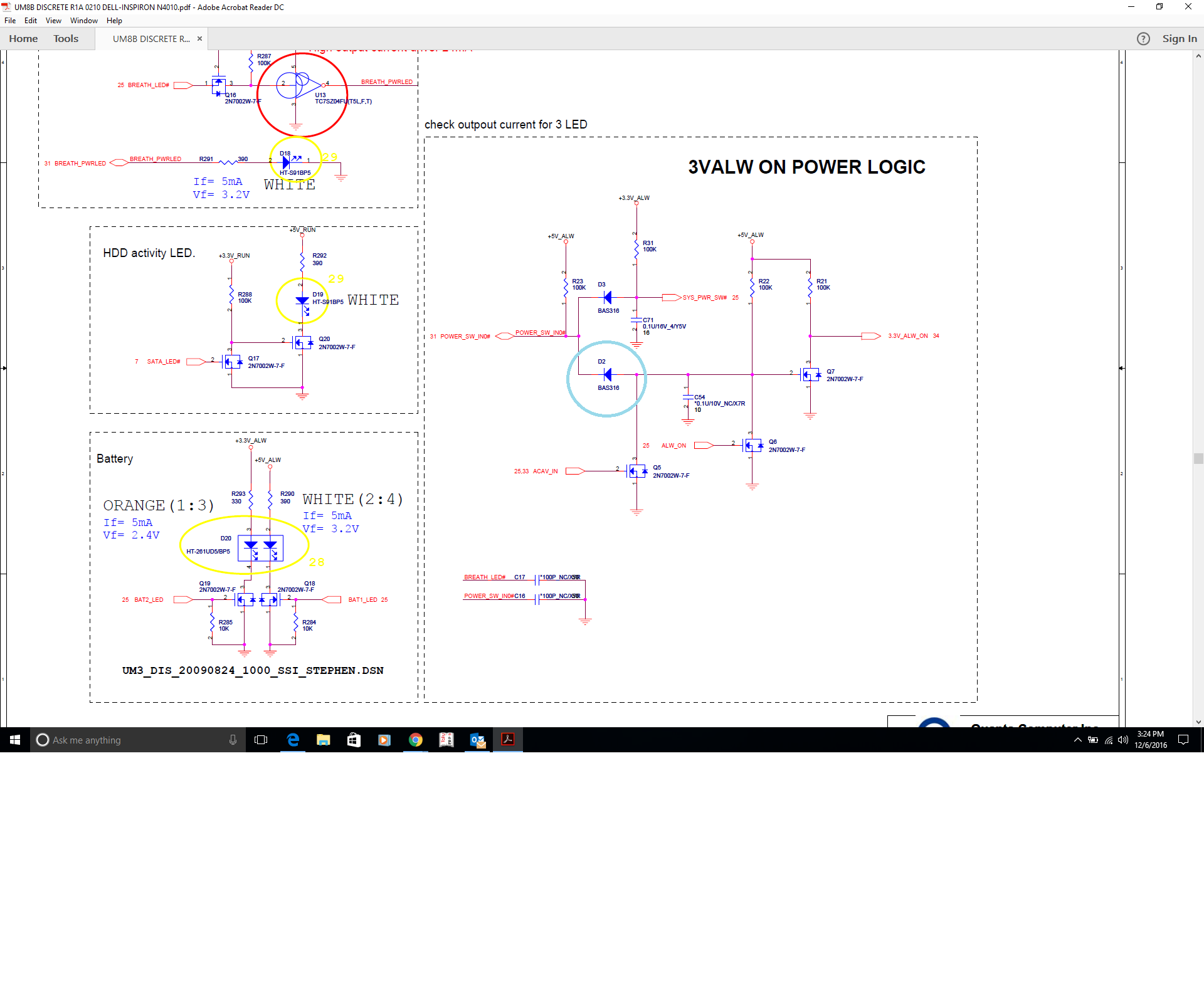1204x983 pixels.
Task: Click the 3.3V_ALW_ON net label
Action: coord(908,336)
